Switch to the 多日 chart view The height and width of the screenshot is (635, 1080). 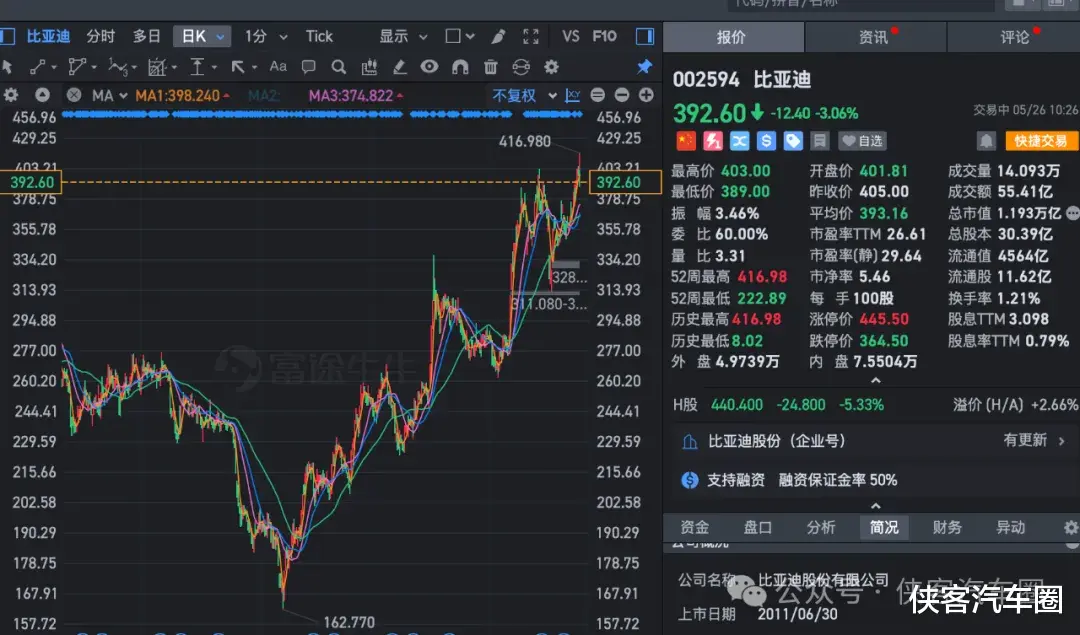147,37
